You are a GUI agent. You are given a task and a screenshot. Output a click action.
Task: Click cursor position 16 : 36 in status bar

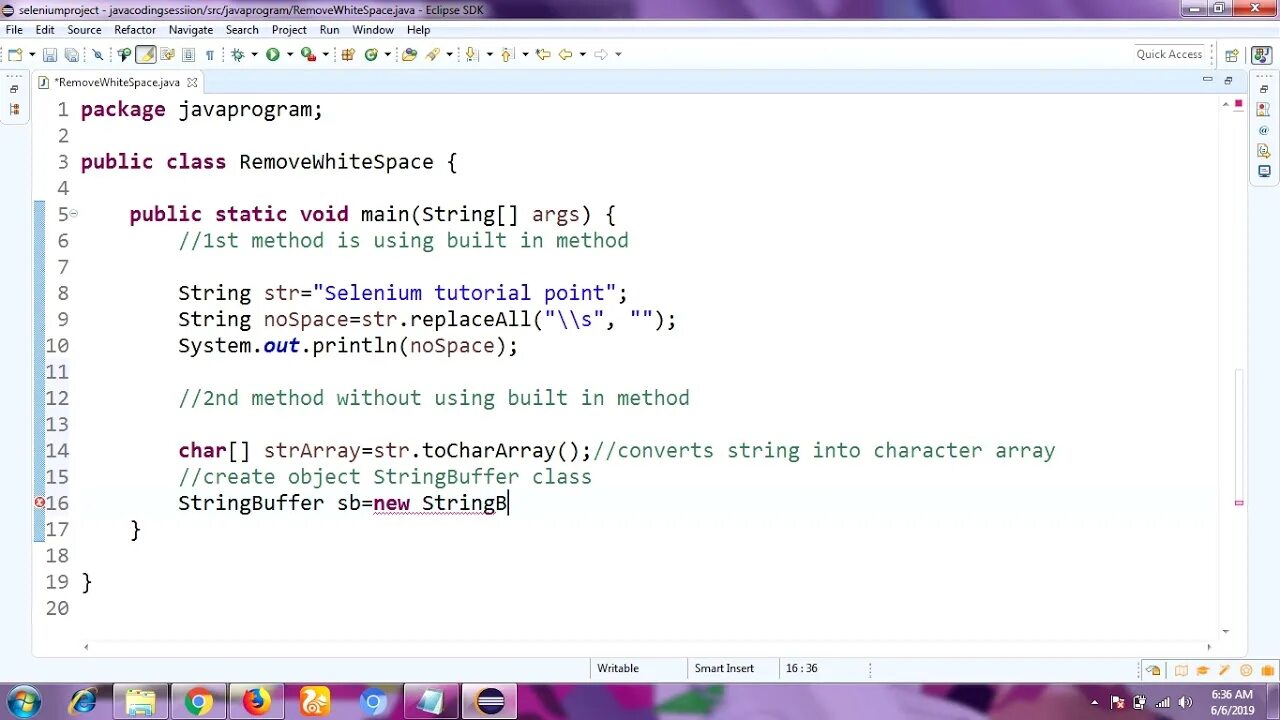click(802, 668)
